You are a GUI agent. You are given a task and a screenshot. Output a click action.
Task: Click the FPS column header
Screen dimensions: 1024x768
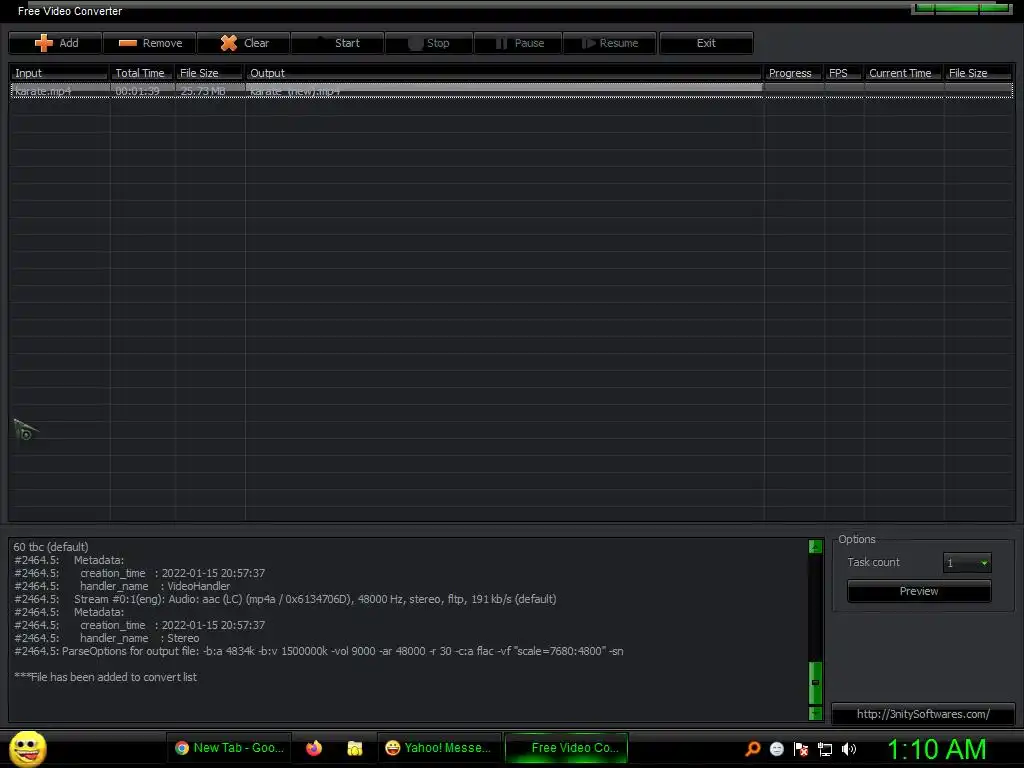coord(844,72)
